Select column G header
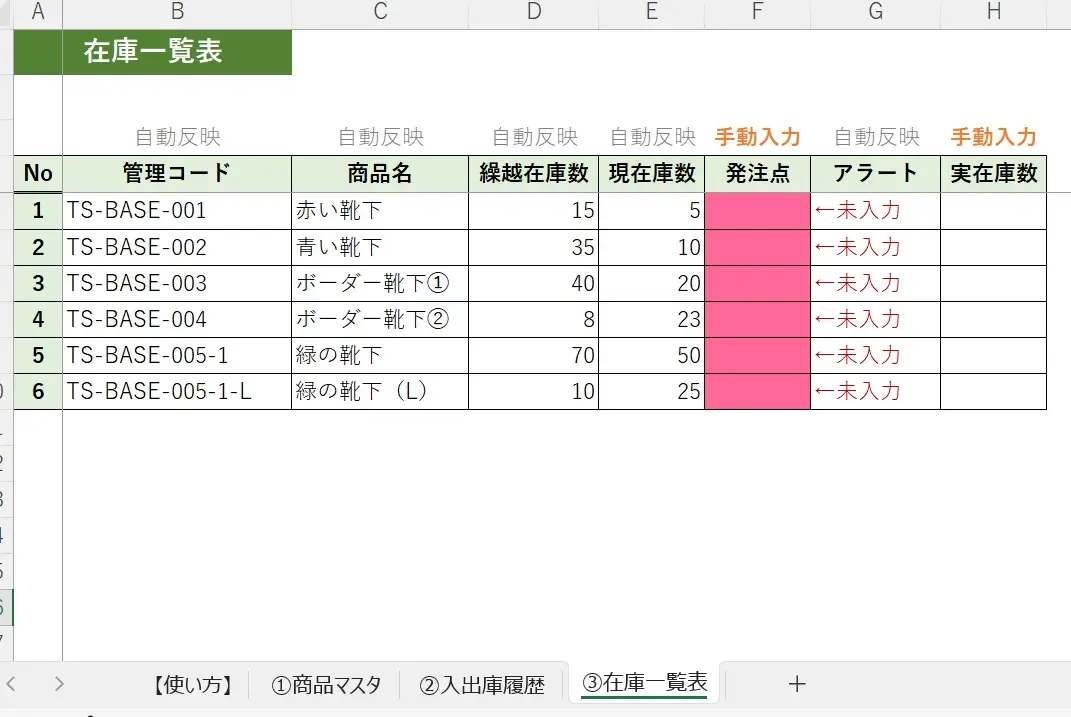Image resolution: width=1071 pixels, height=717 pixels. [876, 12]
